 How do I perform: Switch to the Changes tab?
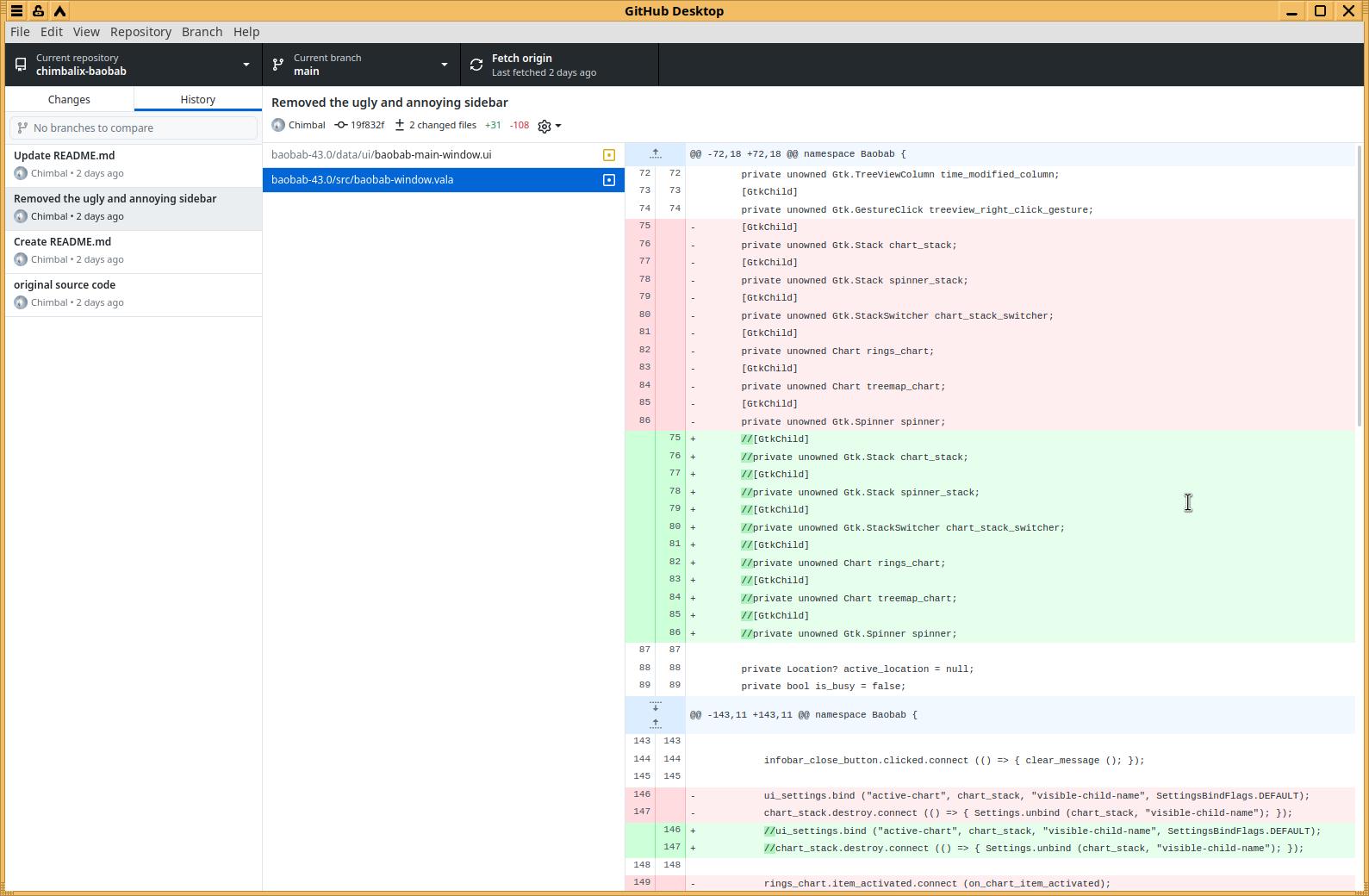tap(69, 99)
